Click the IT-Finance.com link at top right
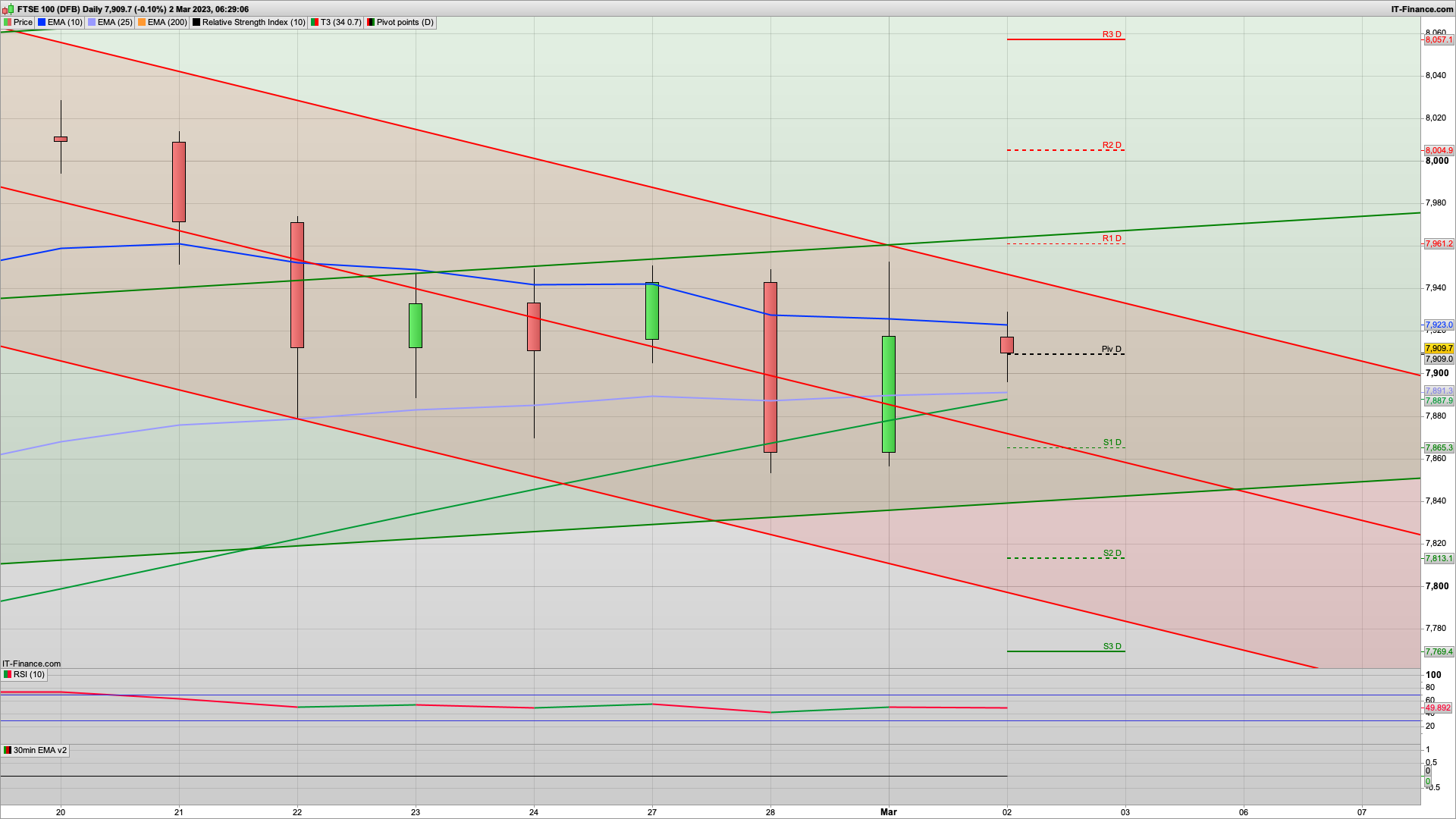Viewport: 1456px width, 819px height. [1422, 9]
